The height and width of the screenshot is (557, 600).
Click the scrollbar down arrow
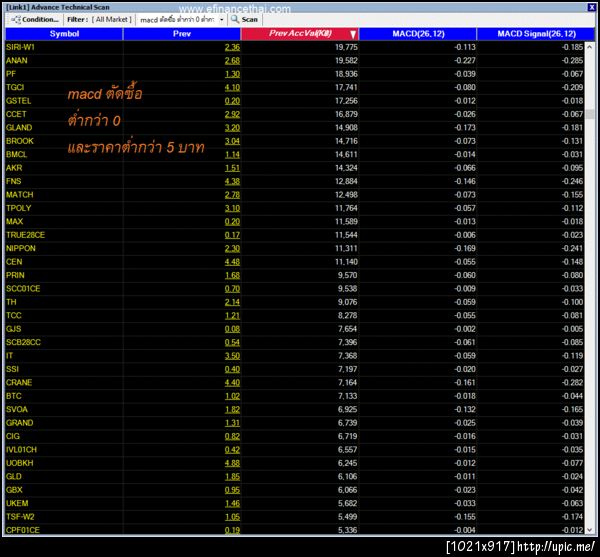pyautogui.click(x=590, y=529)
